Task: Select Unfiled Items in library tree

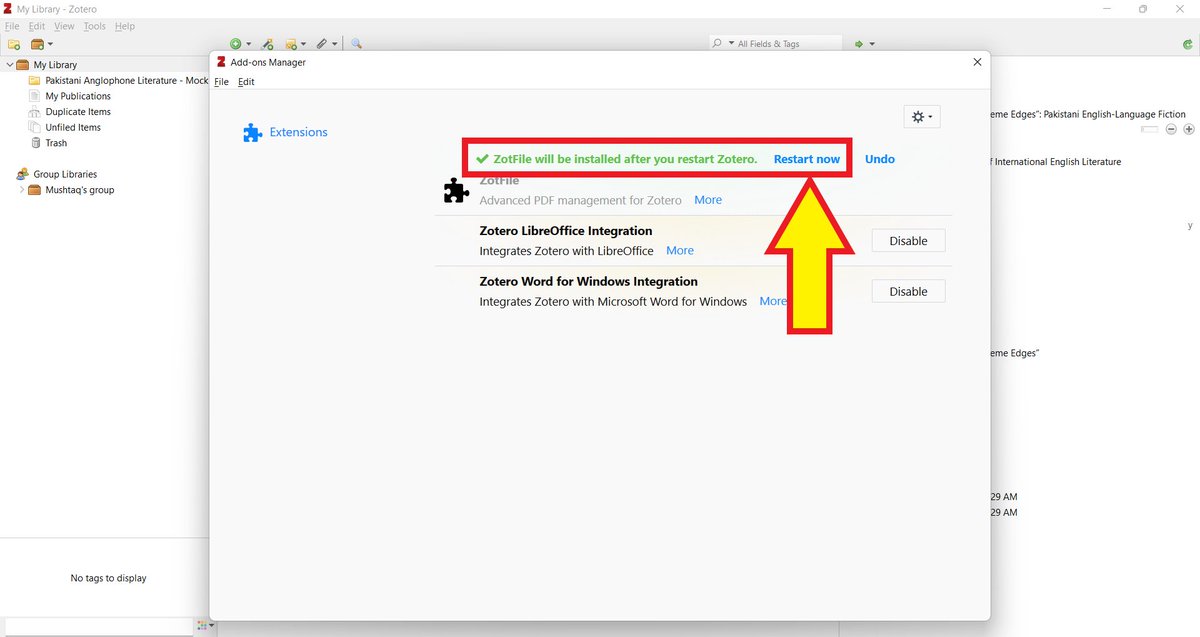Action: [x=73, y=127]
